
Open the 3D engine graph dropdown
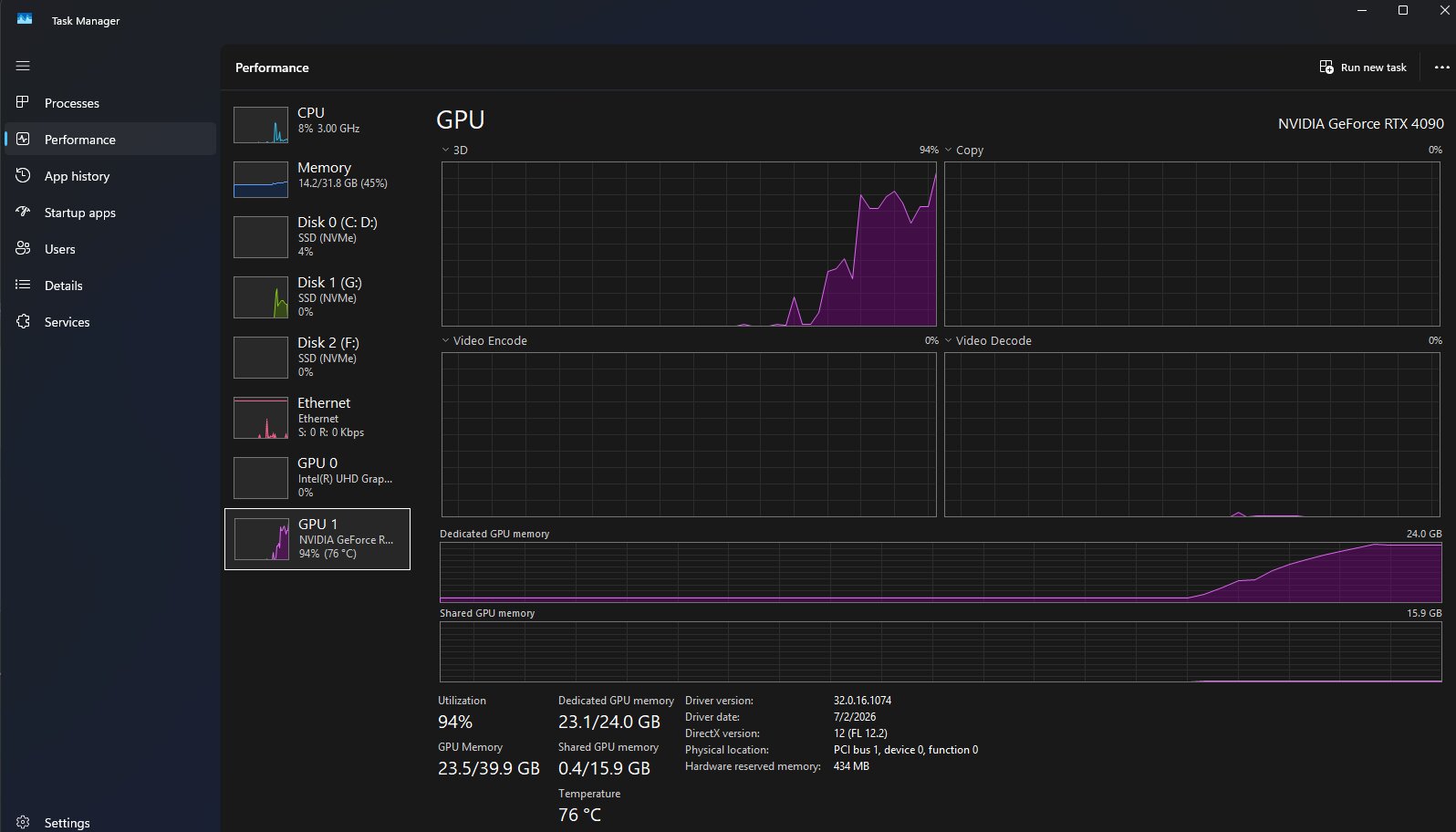[x=445, y=150]
